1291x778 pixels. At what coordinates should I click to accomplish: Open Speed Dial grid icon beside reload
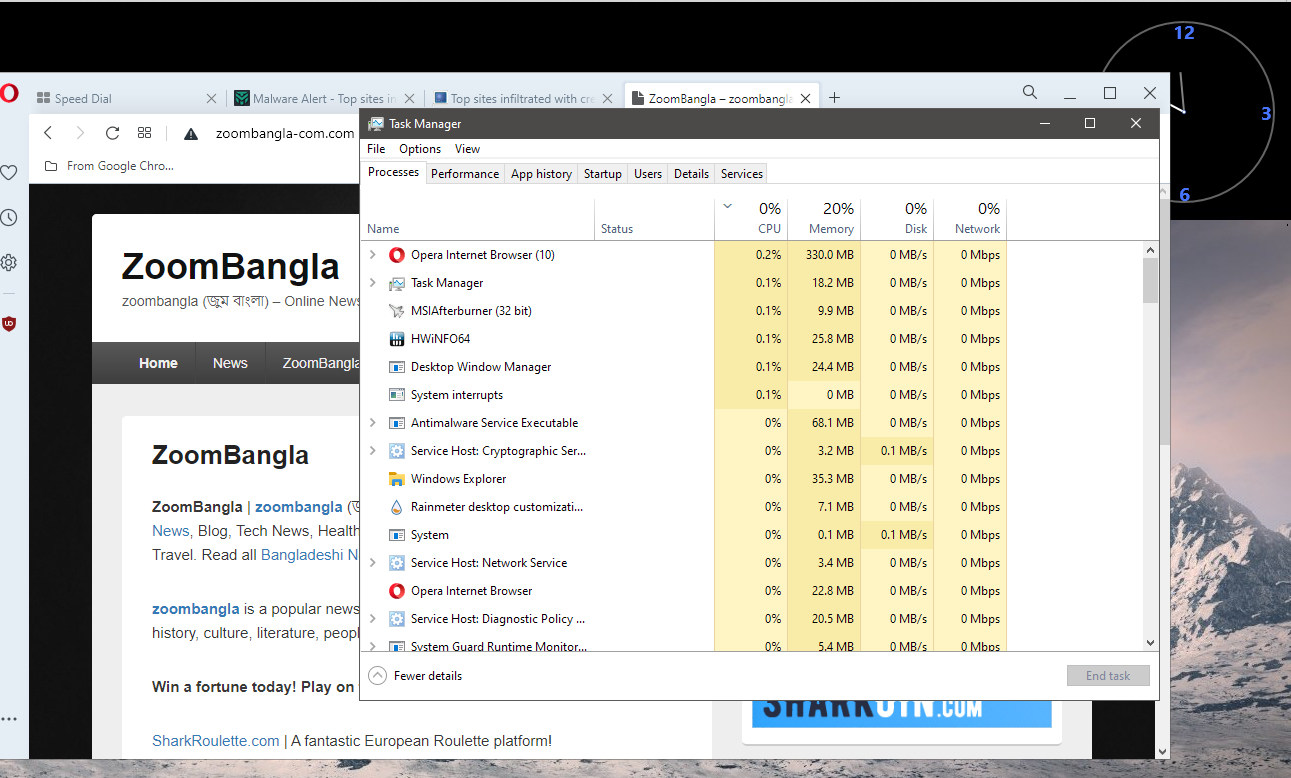coord(144,133)
